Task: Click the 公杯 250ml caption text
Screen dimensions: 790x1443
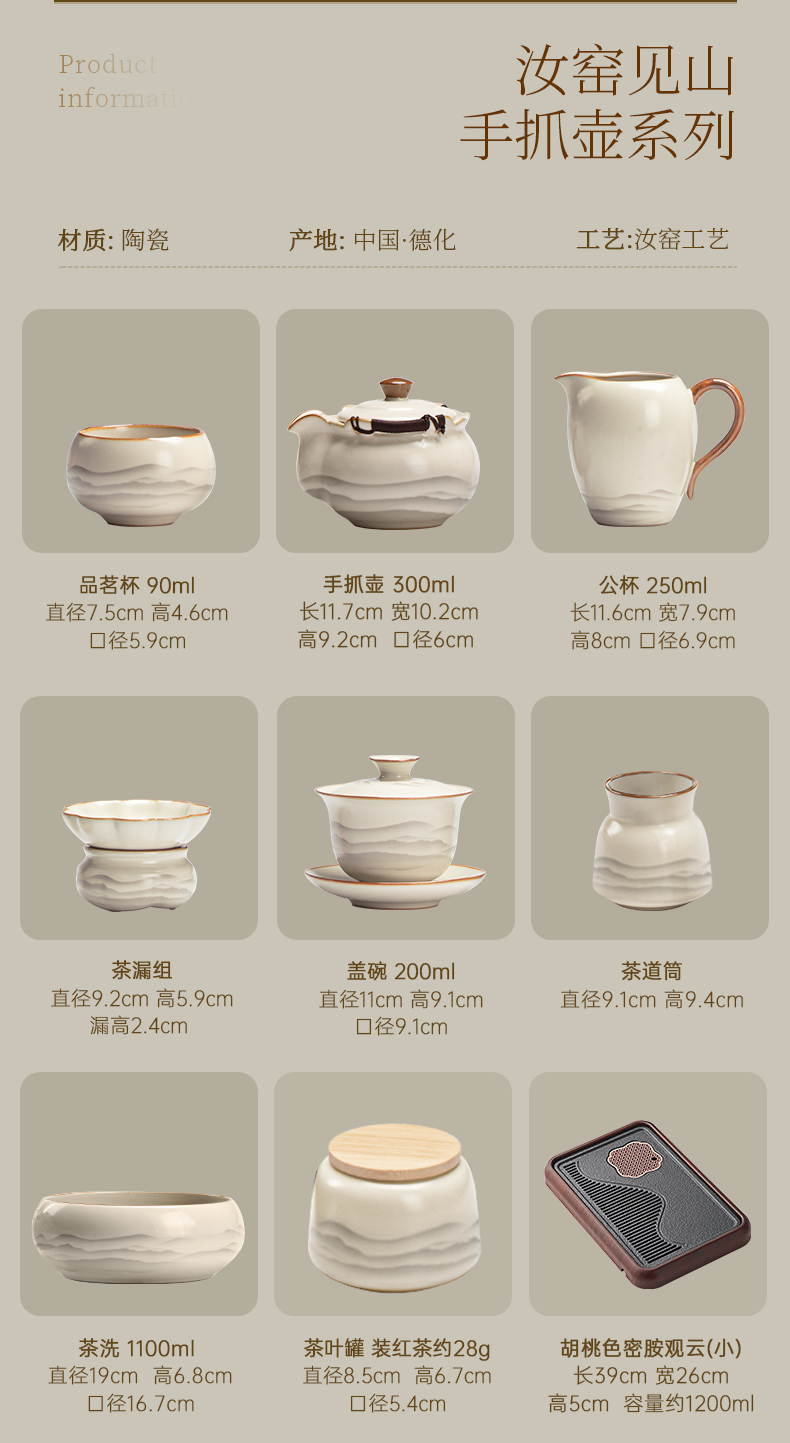Action: pyautogui.click(x=653, y=585)
